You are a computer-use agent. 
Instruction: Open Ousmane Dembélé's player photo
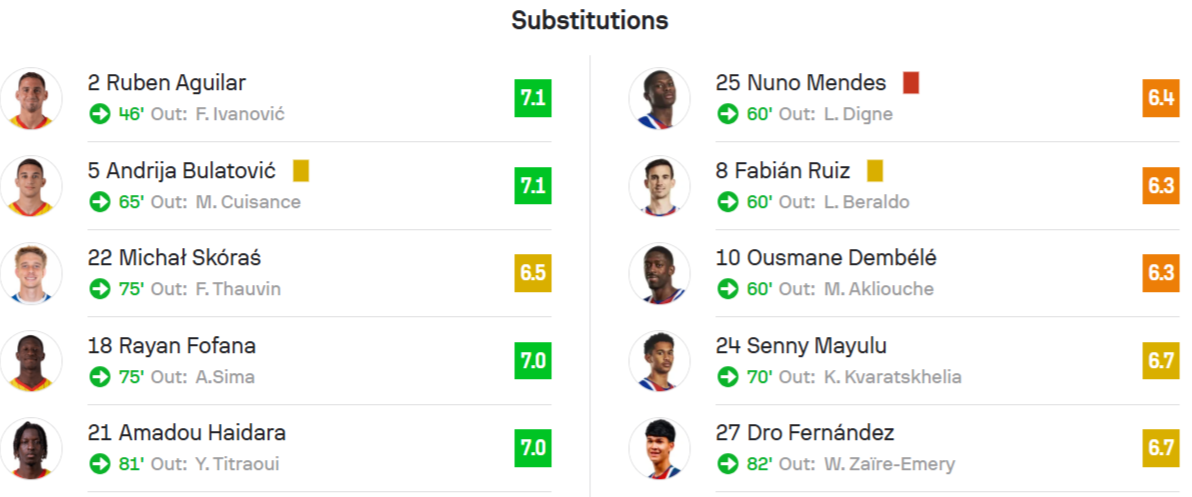point(660,273)
